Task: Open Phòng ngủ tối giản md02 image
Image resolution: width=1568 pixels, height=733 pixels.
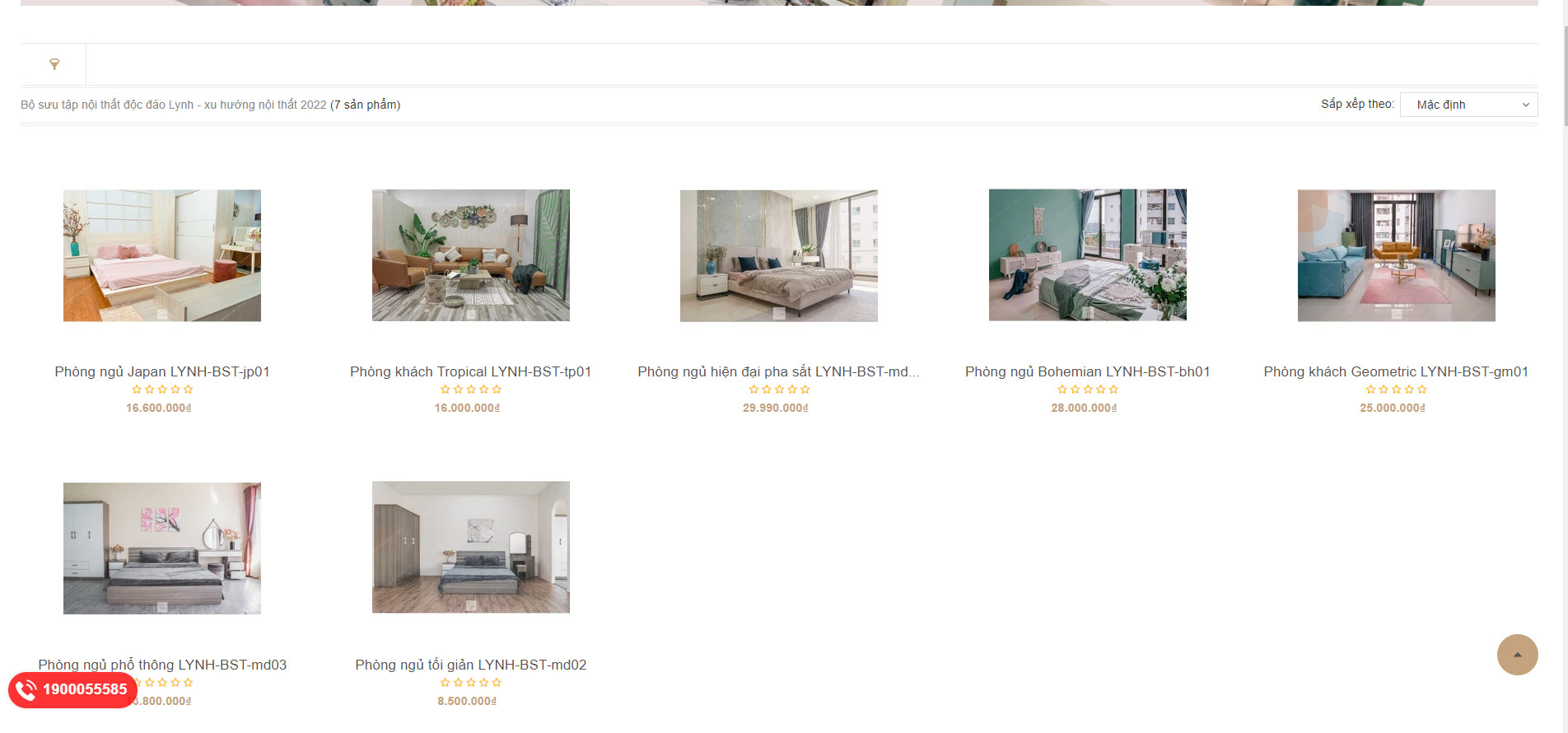Action: [x=471, y=548]
